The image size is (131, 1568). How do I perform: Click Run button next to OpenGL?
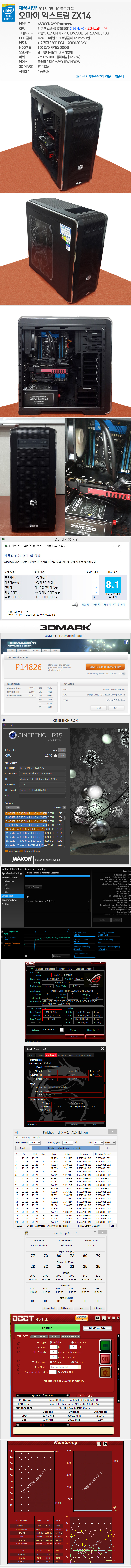point(62,750)
